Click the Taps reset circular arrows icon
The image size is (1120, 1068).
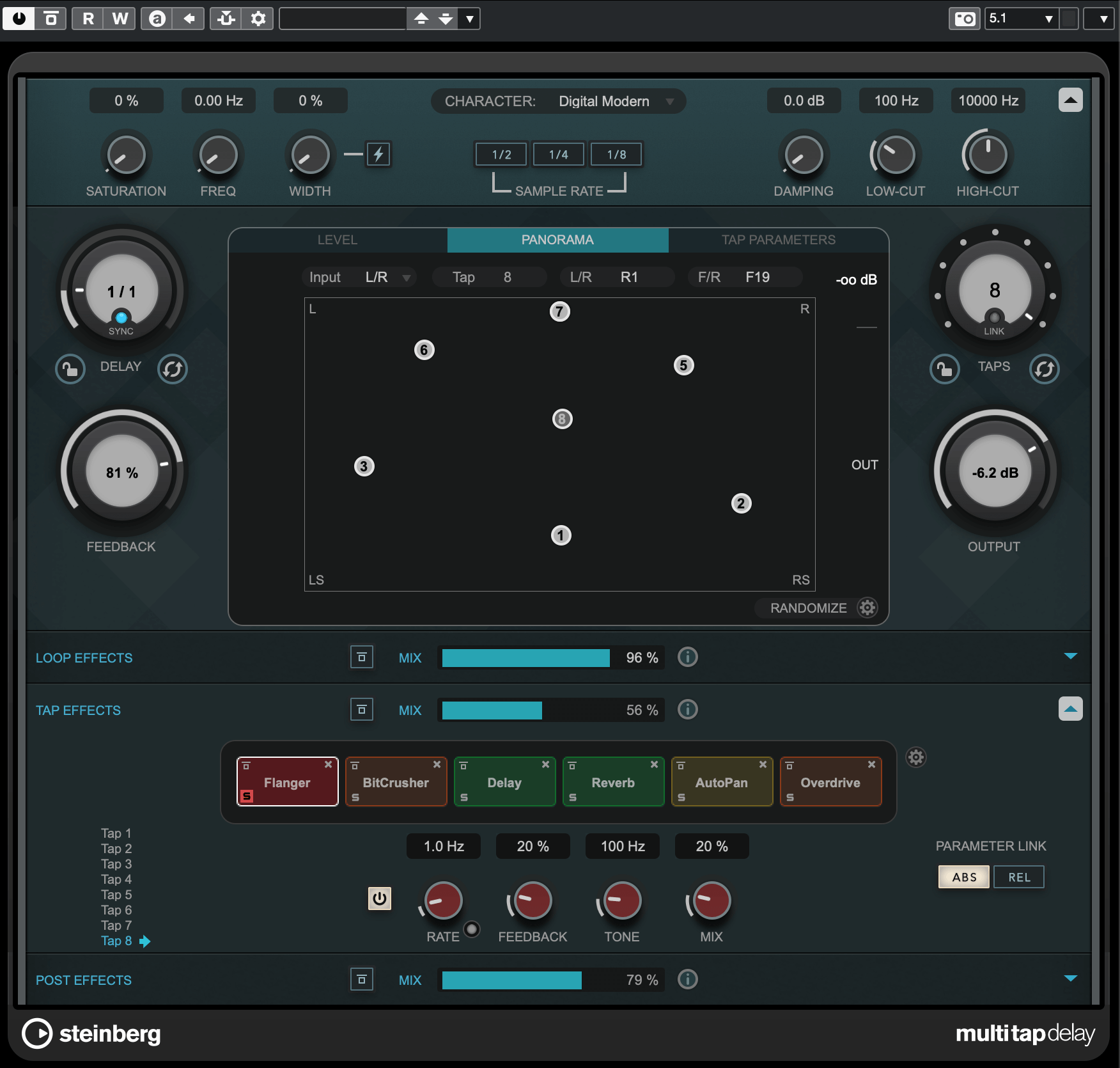pyautogui.click(x=1045, y=369)
